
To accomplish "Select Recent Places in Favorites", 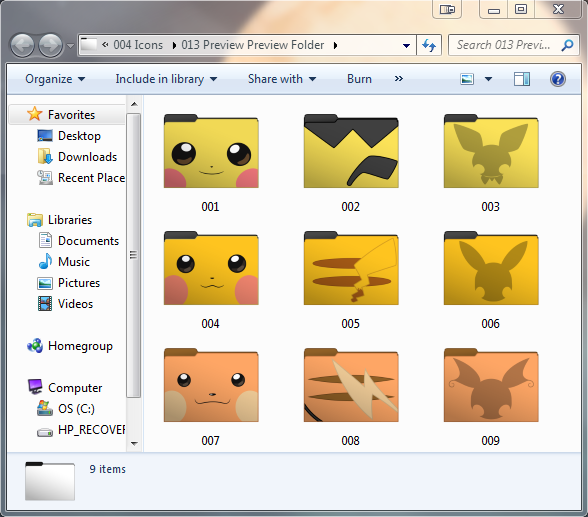I will 91,178.
